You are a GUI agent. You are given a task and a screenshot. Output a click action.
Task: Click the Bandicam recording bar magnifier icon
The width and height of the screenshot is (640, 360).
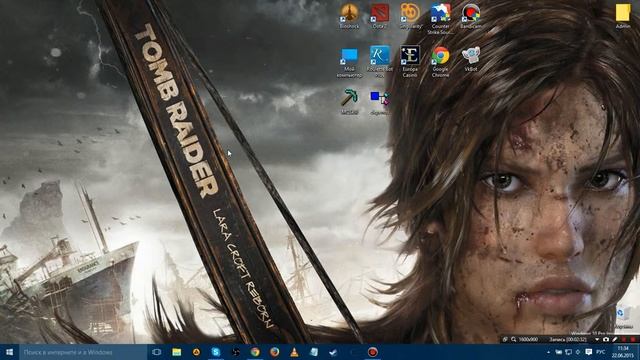pyautogui.click(x=513, y=339)
